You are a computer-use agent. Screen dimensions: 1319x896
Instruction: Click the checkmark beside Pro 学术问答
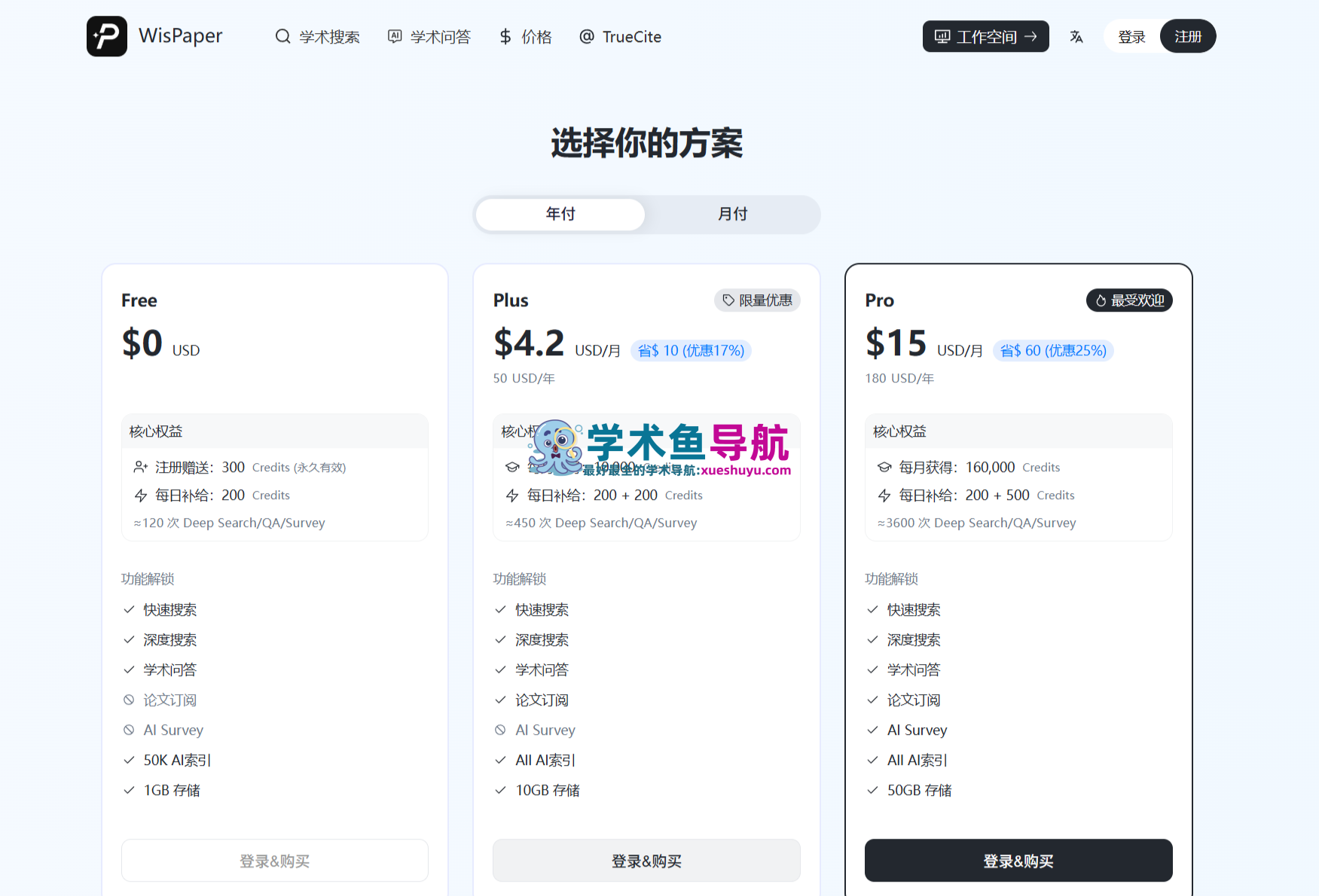point(872,670)
